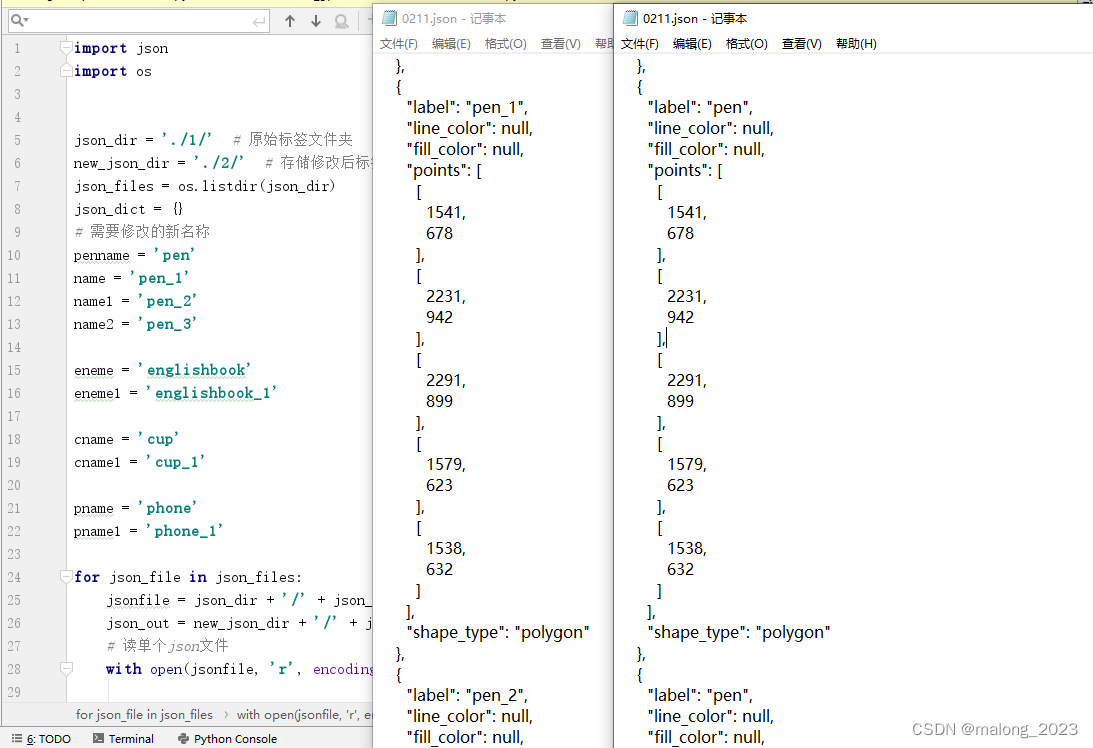Viewport: 1093px width, 748px height.
Task: Open the 编辑(E) menu in left Notepad
Action: [x=450, y=43]
